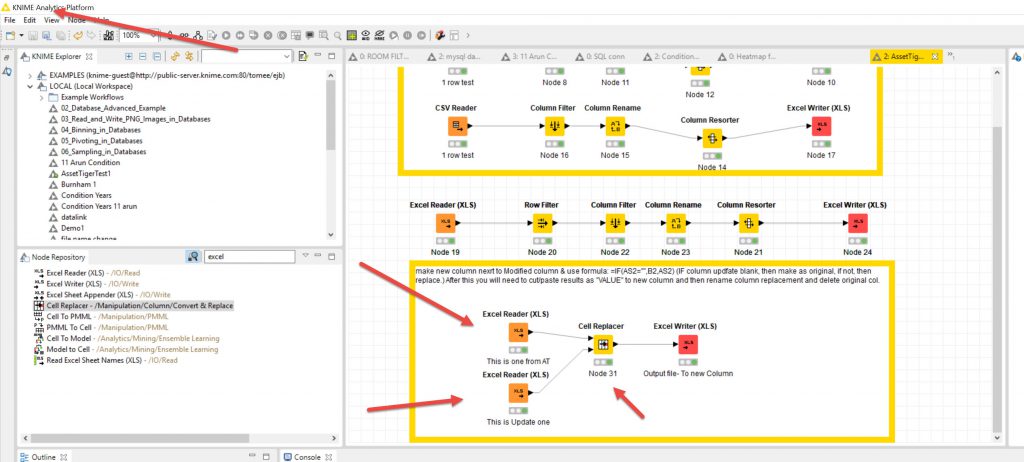Click the Excel Writer node (Node 24)
The height and width of the screenshot is (462, 1024).
(857, 224)
